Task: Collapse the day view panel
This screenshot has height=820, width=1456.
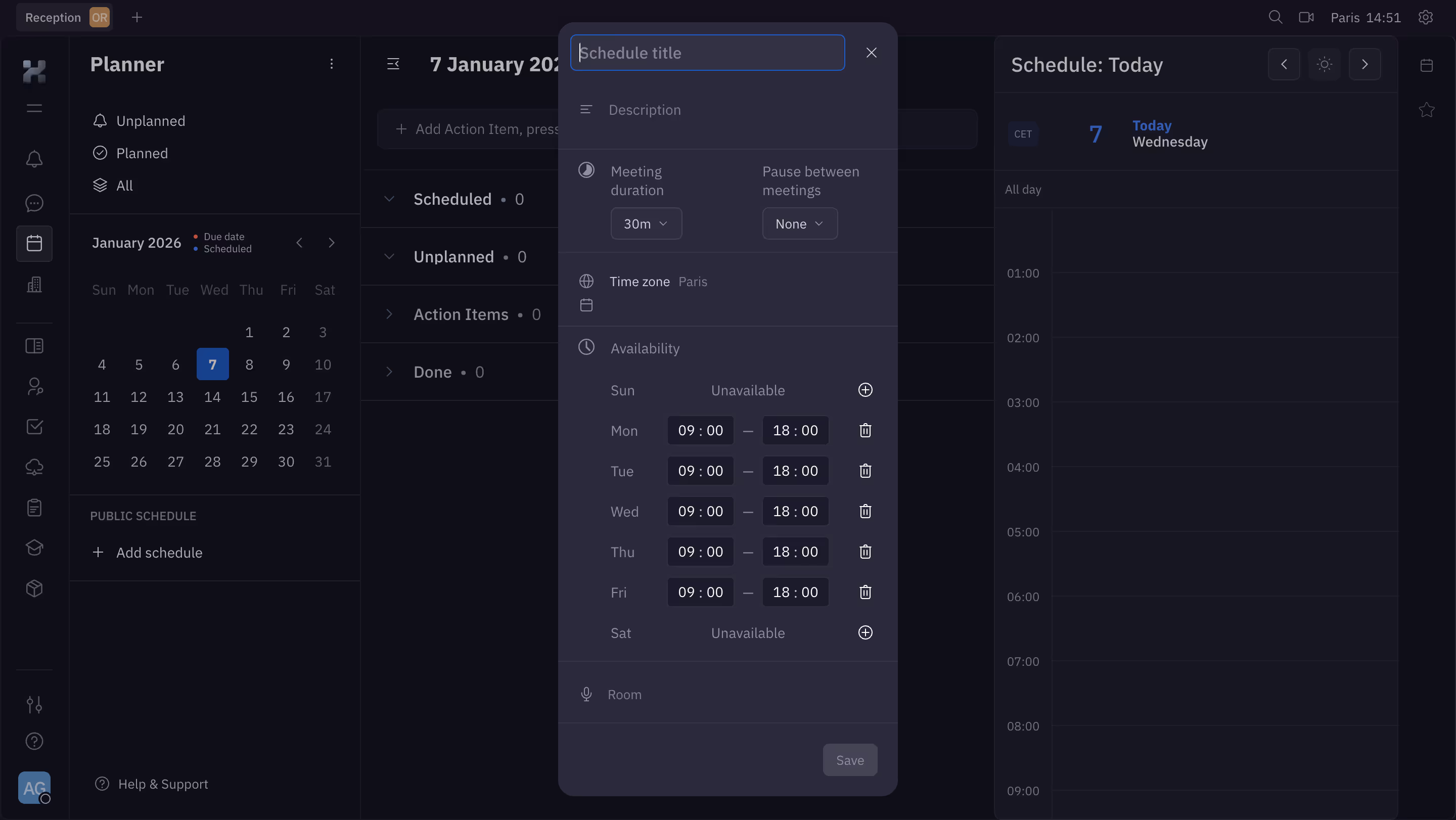Action: (x=393, y=64)
